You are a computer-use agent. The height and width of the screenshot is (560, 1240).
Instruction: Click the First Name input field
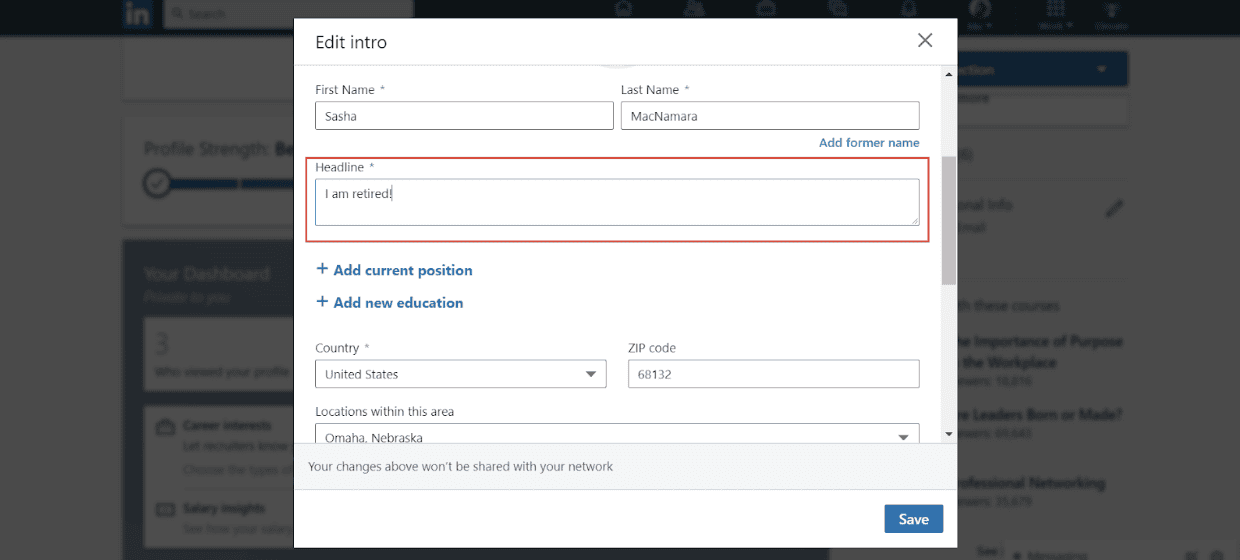pos(464,115)
